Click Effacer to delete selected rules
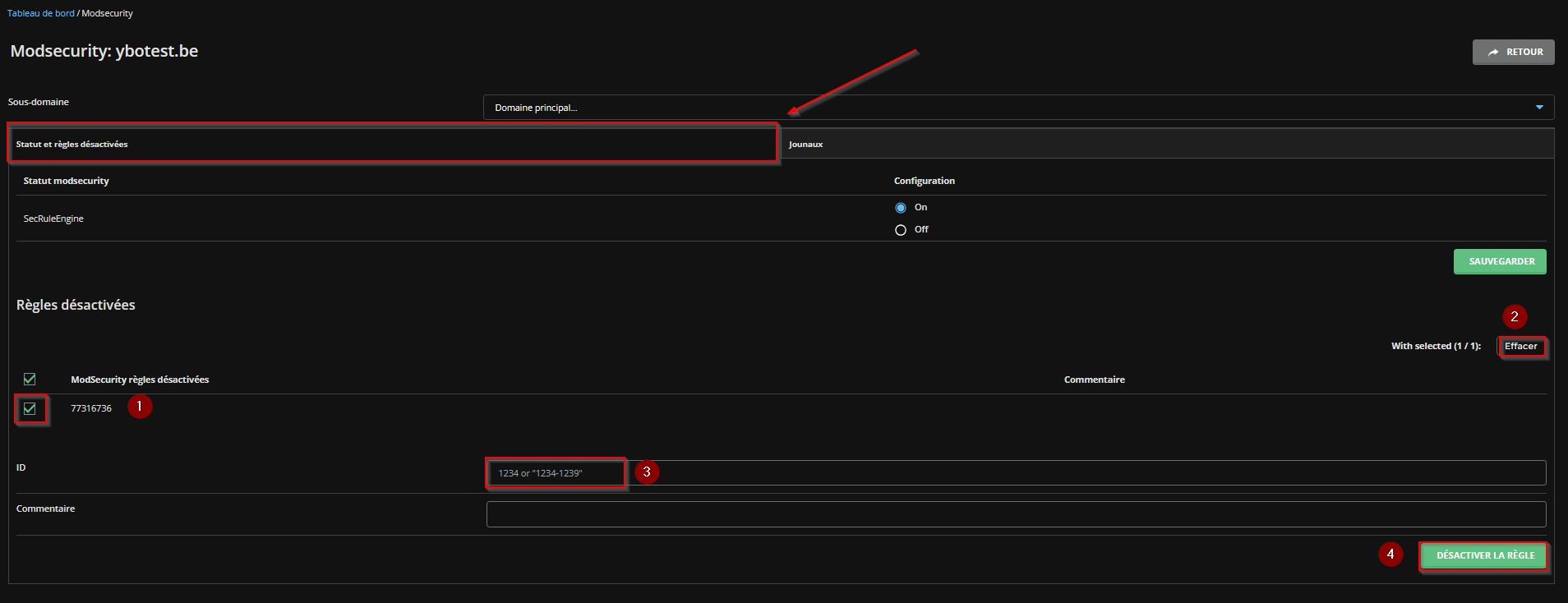Image resolution: width=1568 pixels, height=603 pixels. click(1520, 347)
